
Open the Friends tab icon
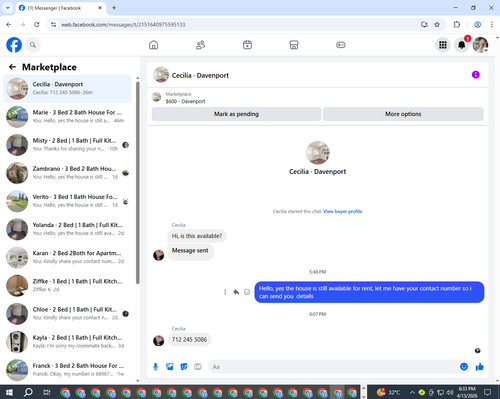(x=200, y=45)
